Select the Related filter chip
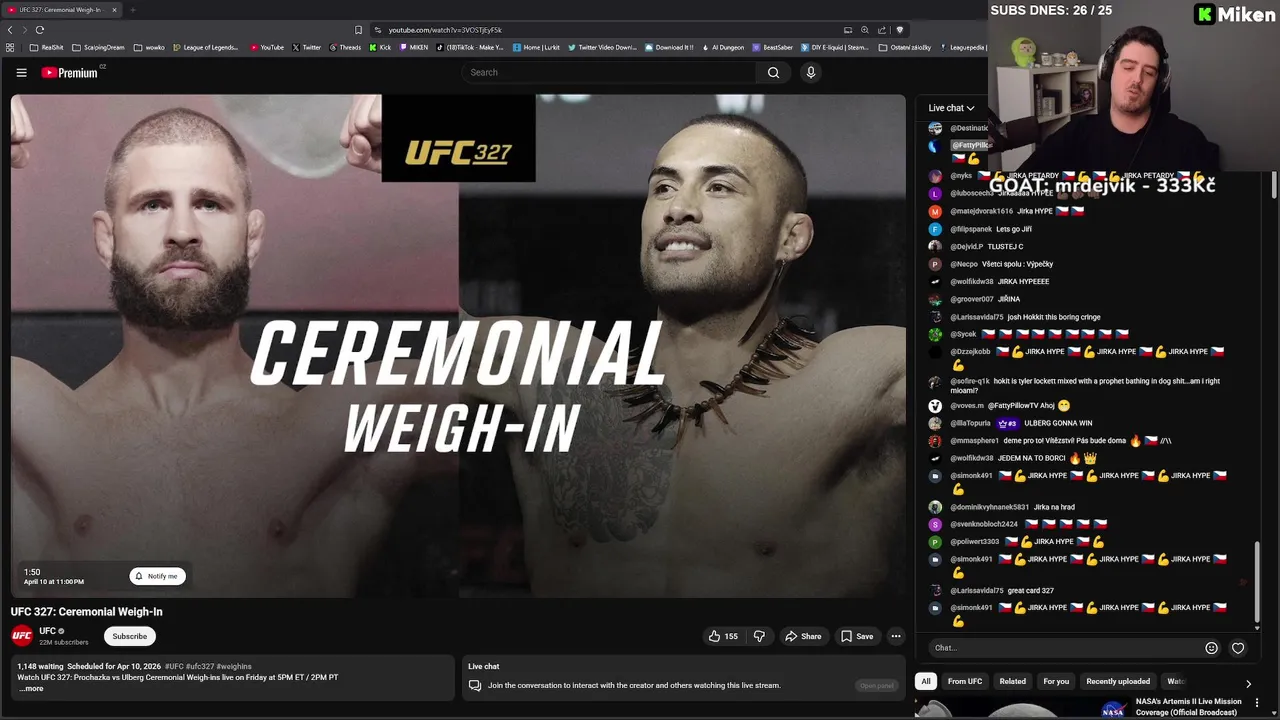The height and width of the screenshot is (720, 1280). (1013, 681)
